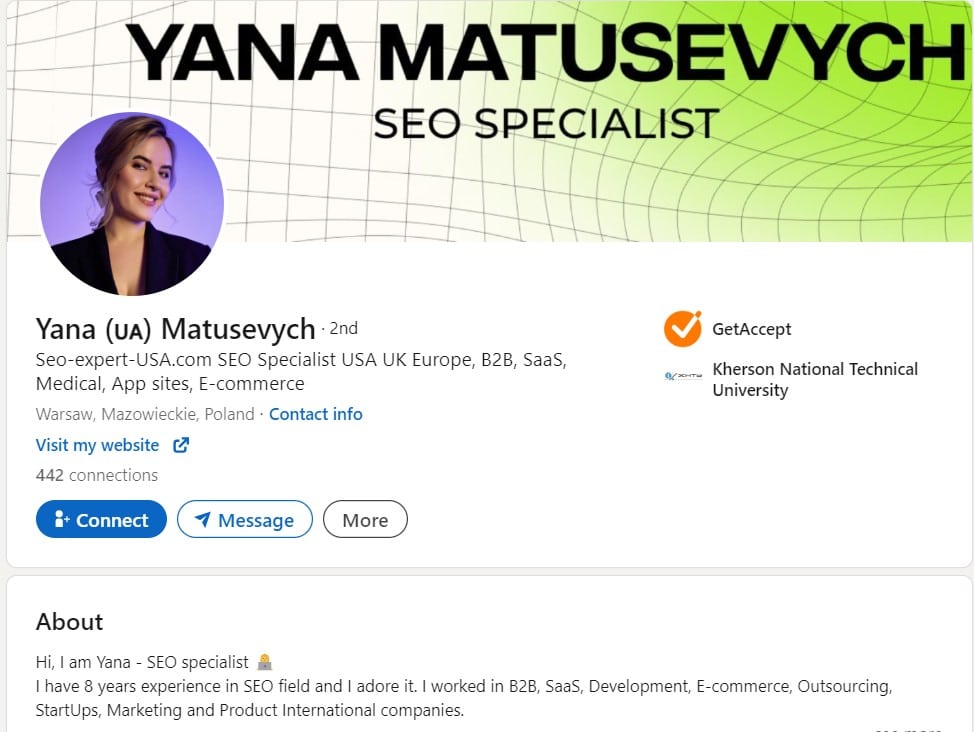The image size is (974, 732).
Task: Click the paper plane icon in the Message button
Action: 203,520
